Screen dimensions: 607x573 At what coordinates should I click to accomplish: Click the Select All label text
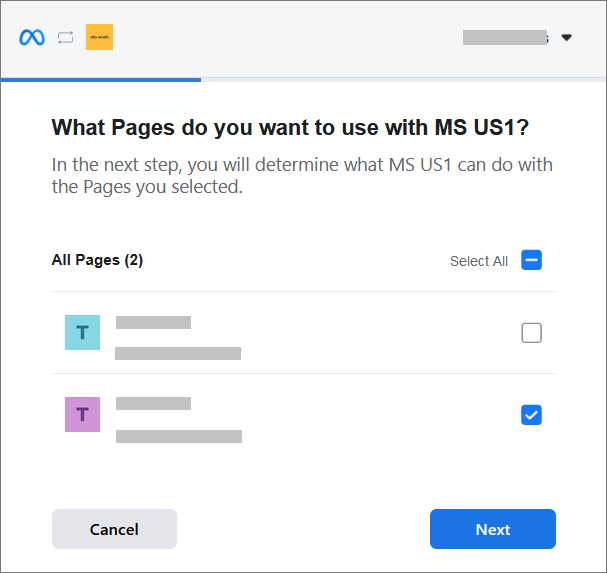tap(478, 261)
